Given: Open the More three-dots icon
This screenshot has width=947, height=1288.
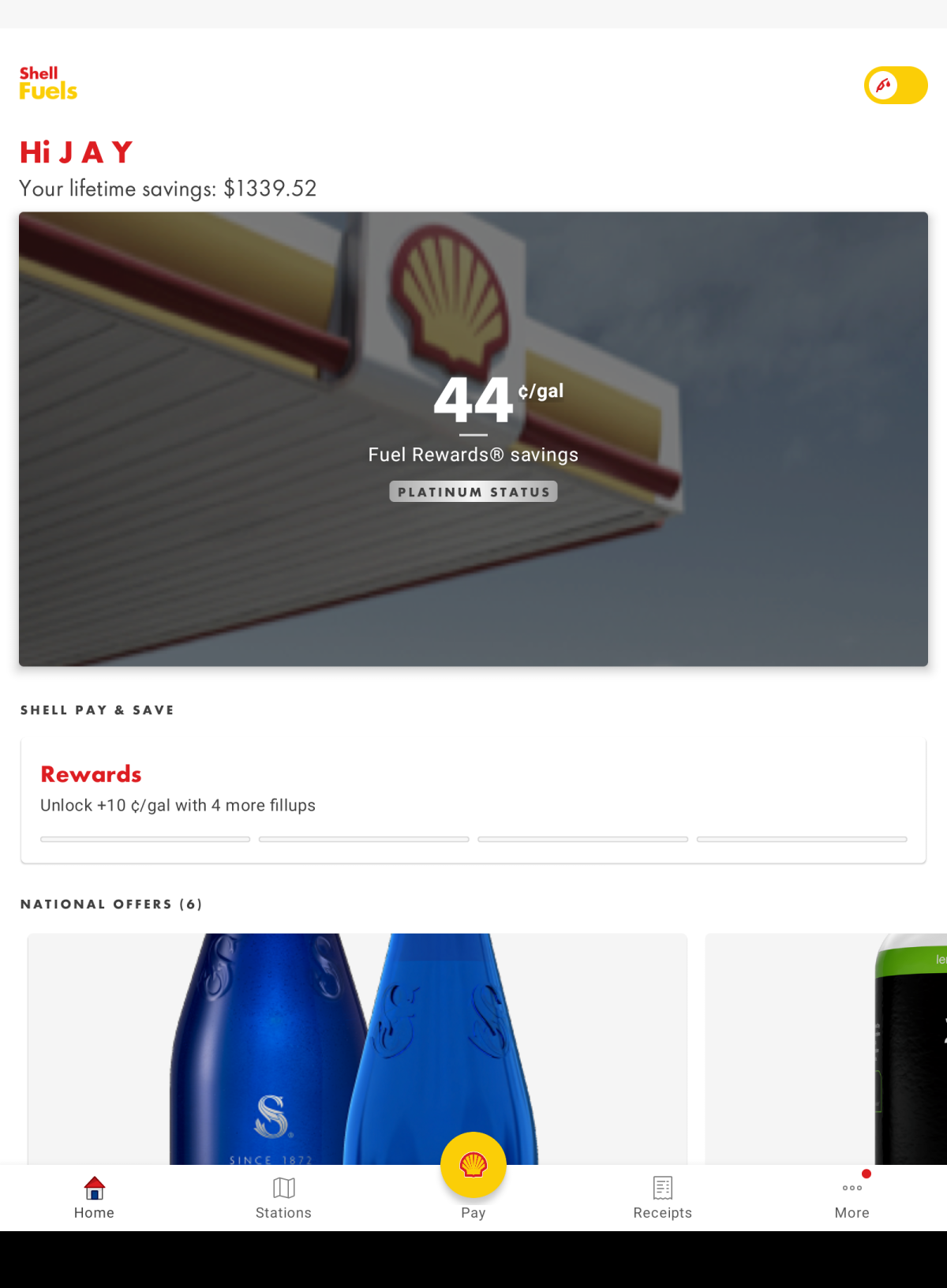Looking at the screenshot, I should [852, 1188].
